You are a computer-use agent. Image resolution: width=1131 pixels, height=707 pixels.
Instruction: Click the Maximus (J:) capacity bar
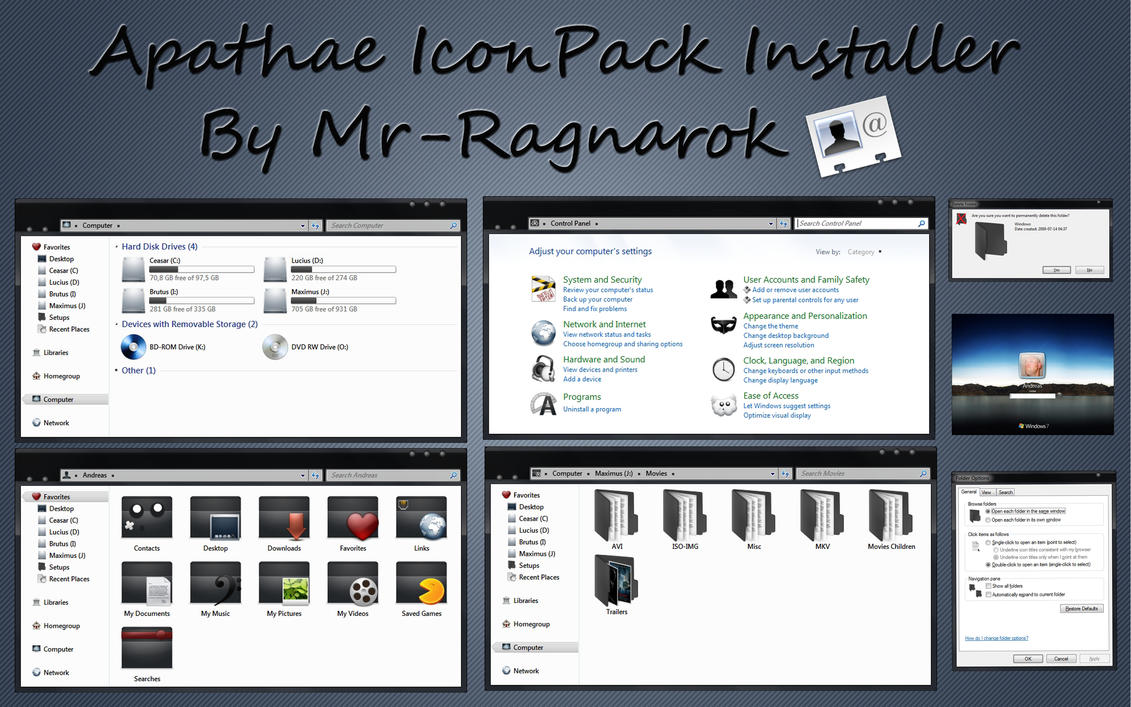(343, 301)
